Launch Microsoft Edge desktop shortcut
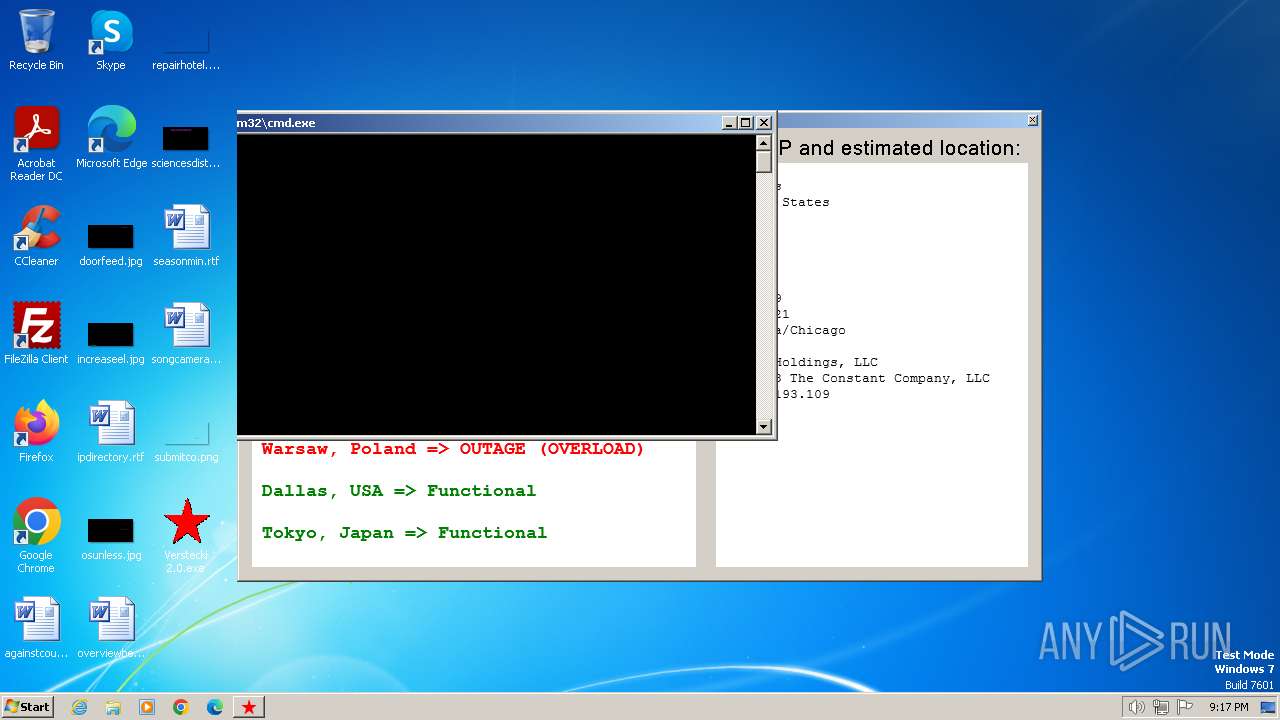Image resolution: width=1280 pixels, height=720 pixels. 111,138
